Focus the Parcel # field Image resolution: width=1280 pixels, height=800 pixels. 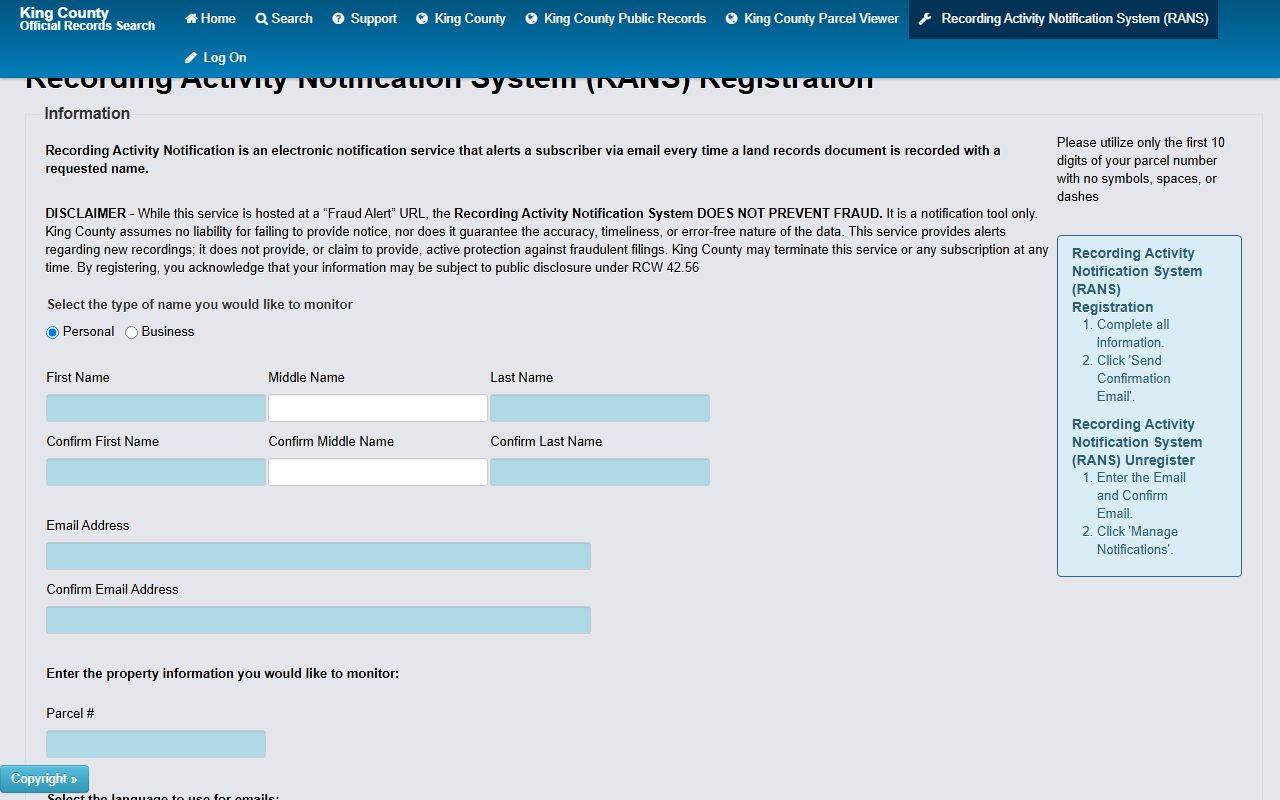coord(156,744)
